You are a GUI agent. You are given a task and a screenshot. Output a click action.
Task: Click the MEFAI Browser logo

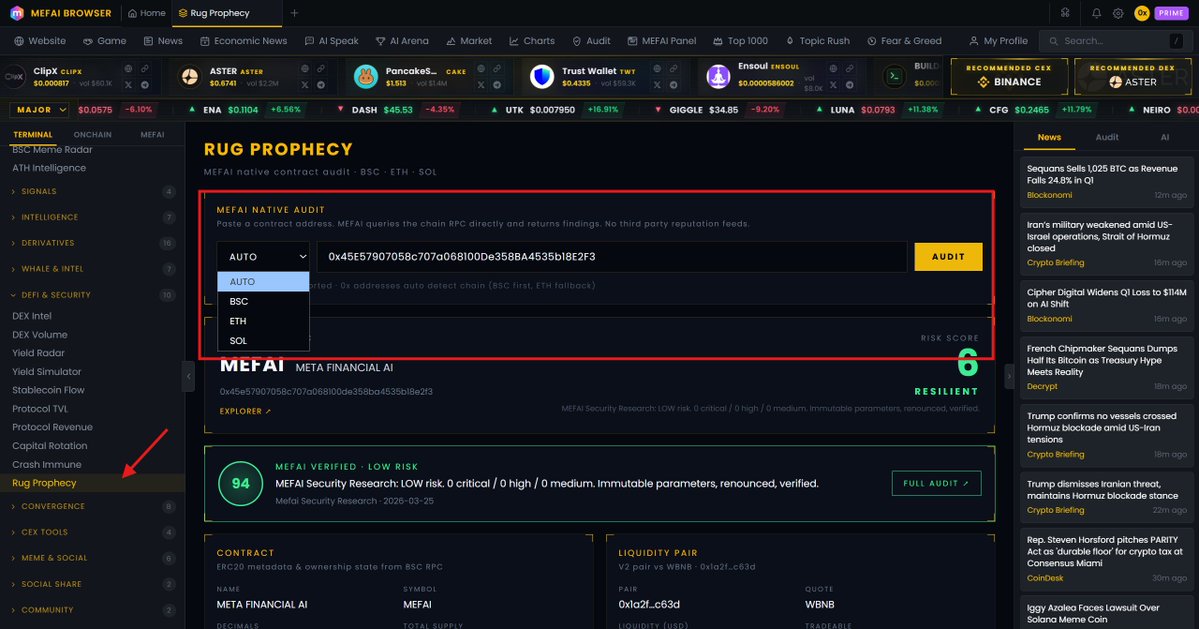pyautogui.click(x=16, y=13)
